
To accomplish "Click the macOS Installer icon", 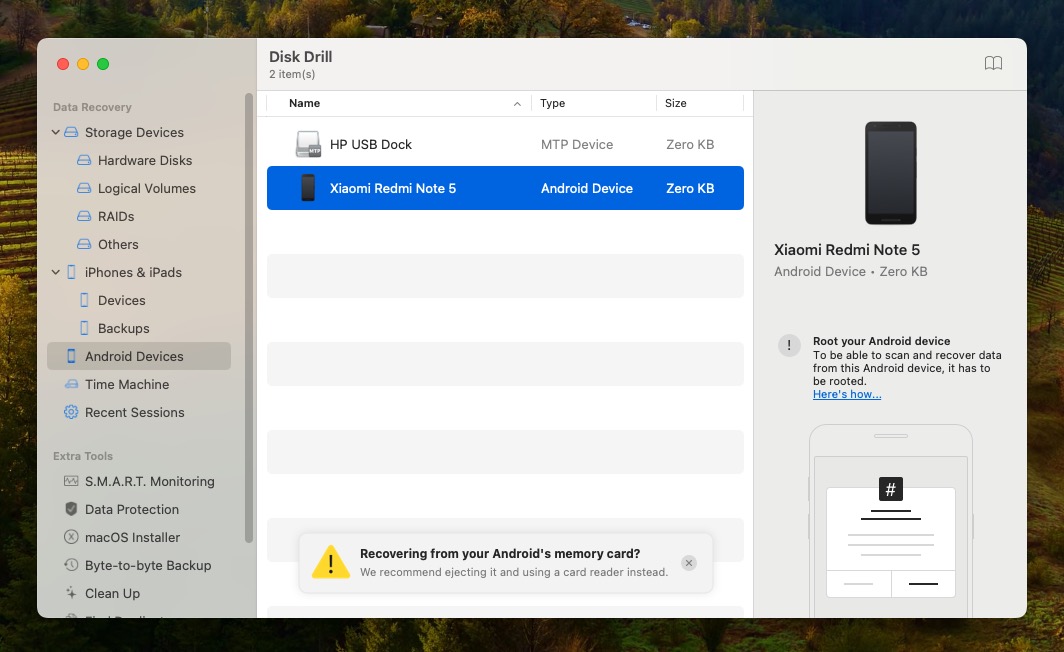I will [x=71, y=537].
